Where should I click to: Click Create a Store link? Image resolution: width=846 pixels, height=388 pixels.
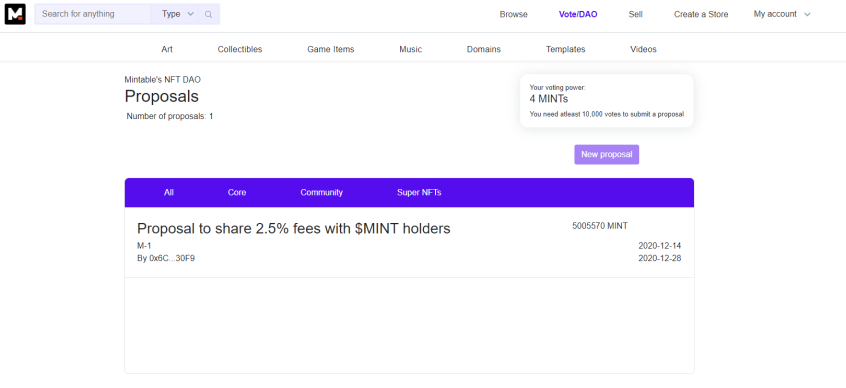click(x=701, y=15)
